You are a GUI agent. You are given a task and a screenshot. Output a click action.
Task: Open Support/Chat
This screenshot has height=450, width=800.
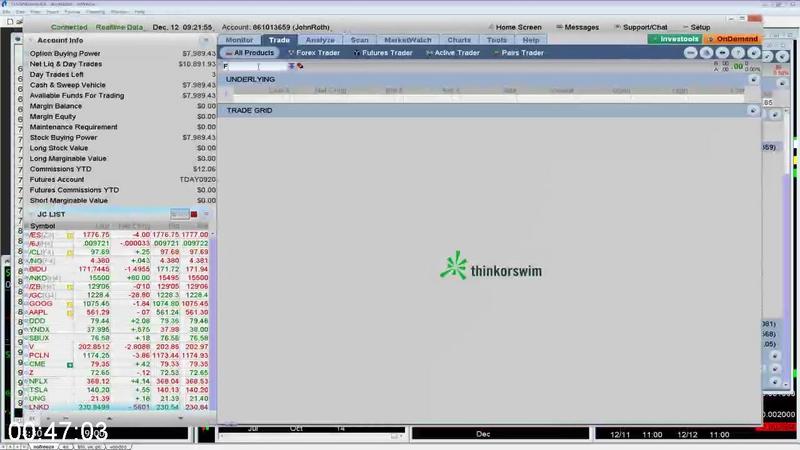click(641, 27)
